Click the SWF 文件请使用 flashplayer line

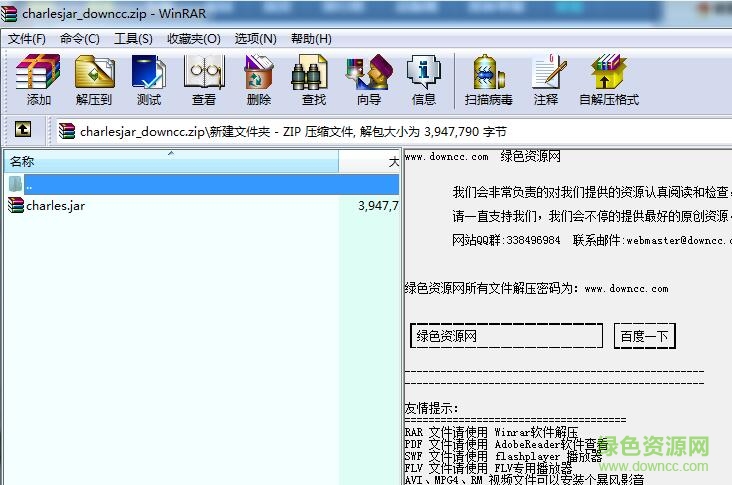tap(503, 456)
